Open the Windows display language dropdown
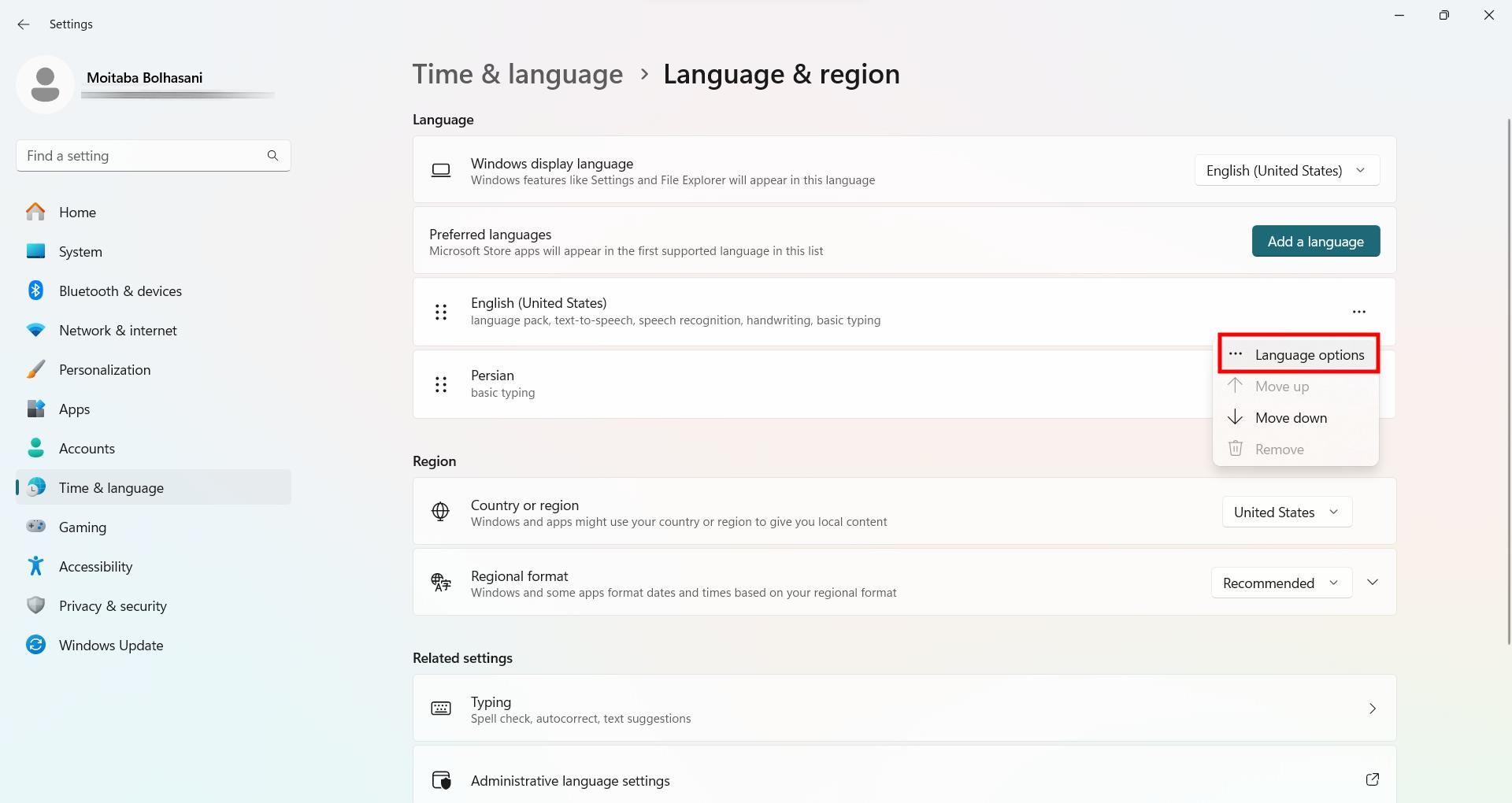1512x803 pixels. click(x=1287, y=171)
